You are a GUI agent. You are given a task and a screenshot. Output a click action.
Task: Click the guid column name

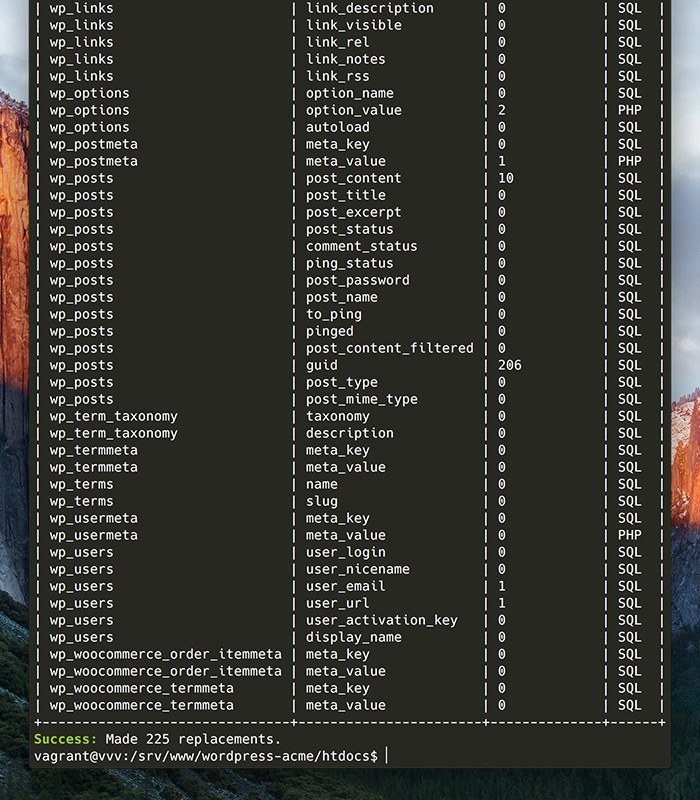click(x=322, y=365)
